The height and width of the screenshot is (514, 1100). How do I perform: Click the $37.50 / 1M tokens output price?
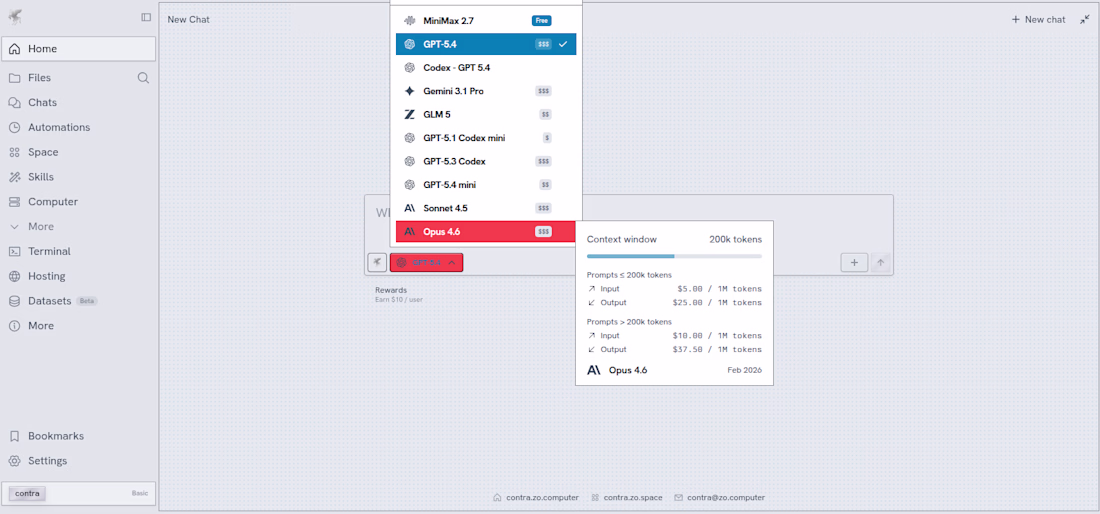[x=717, y=349]
